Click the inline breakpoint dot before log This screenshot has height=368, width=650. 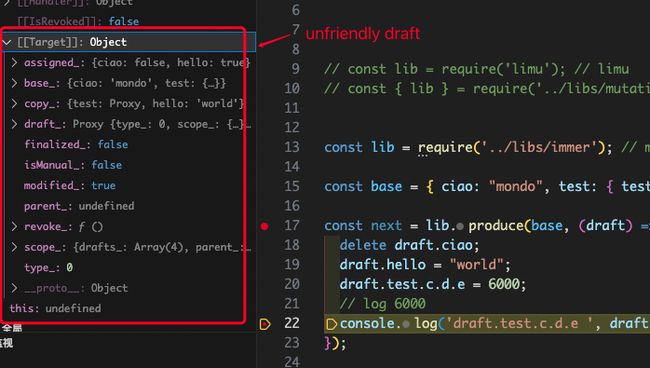point(406,324)
